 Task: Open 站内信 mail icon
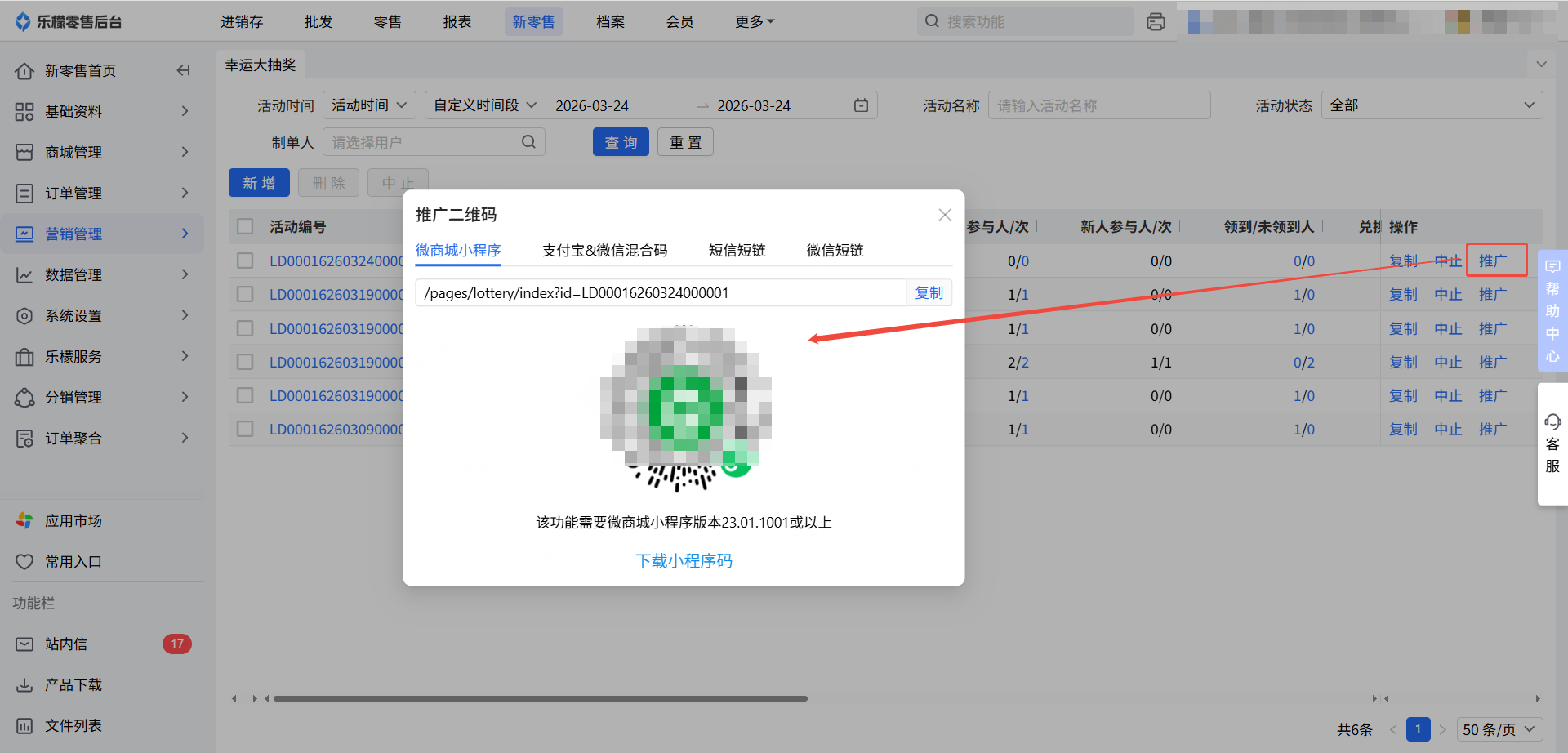pyautogui.click(x=24, y=644)
